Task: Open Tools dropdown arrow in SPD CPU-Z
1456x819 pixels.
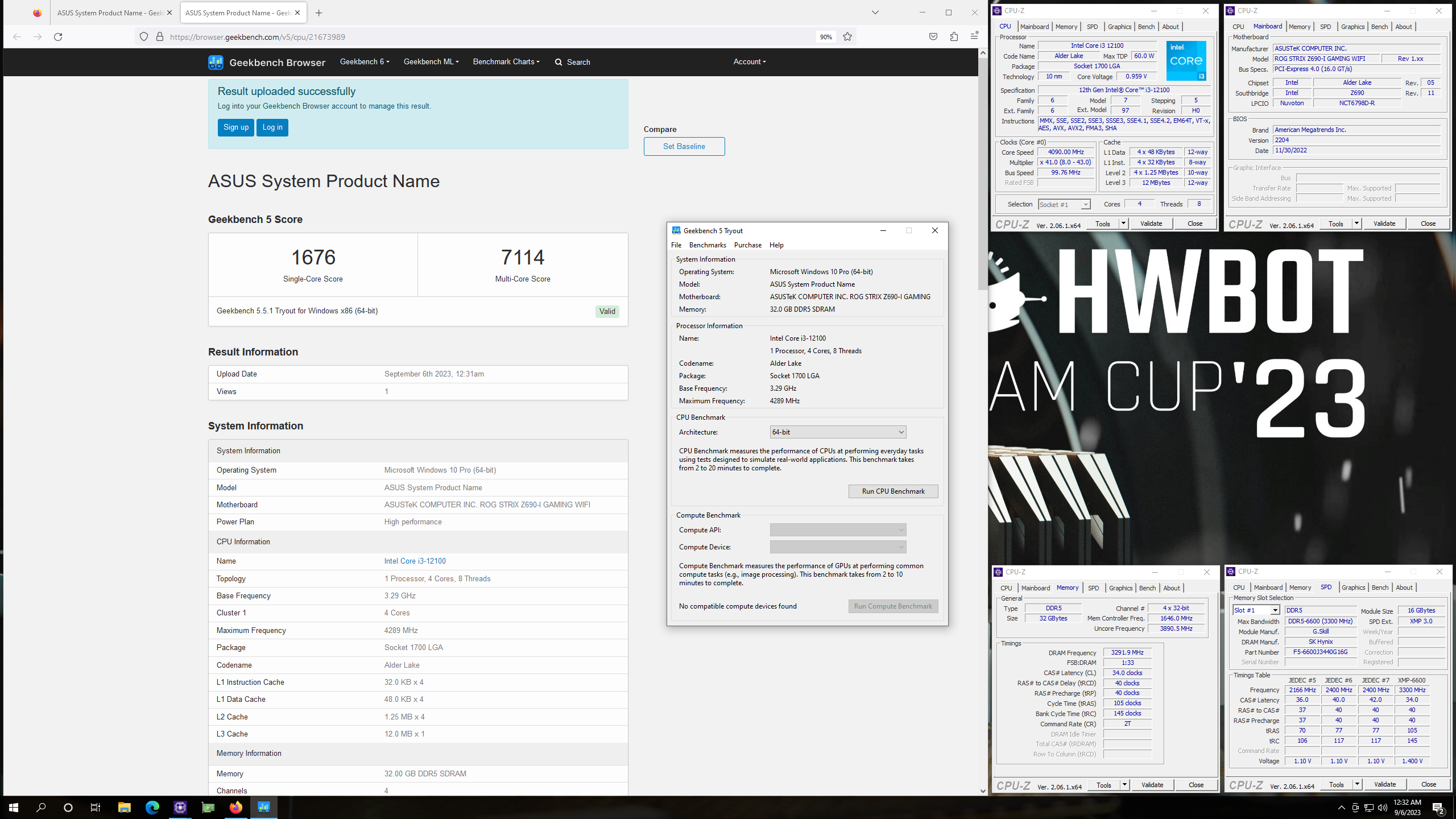Action: [x=1356, y=784]
